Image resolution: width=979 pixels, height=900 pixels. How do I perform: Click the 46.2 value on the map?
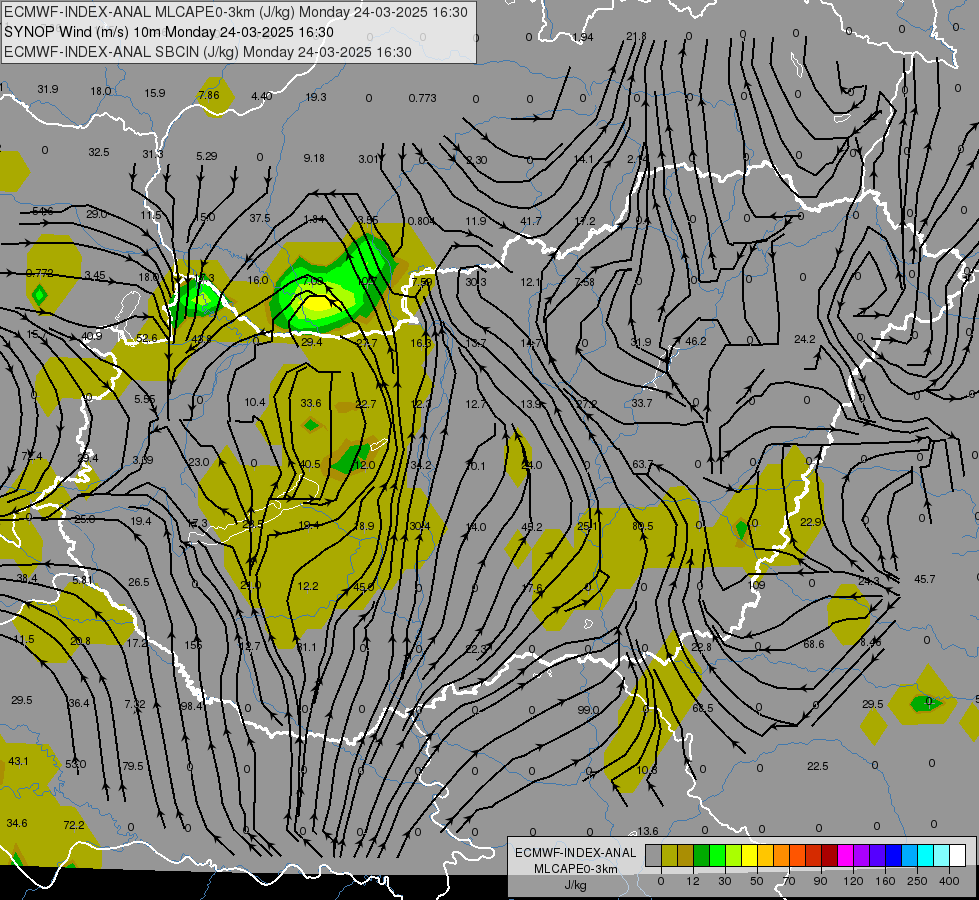[x=696, y=341]
